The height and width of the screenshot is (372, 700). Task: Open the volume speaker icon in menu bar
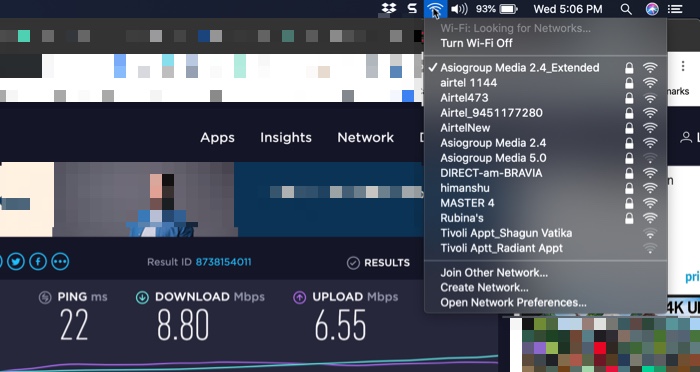[458, 9]
